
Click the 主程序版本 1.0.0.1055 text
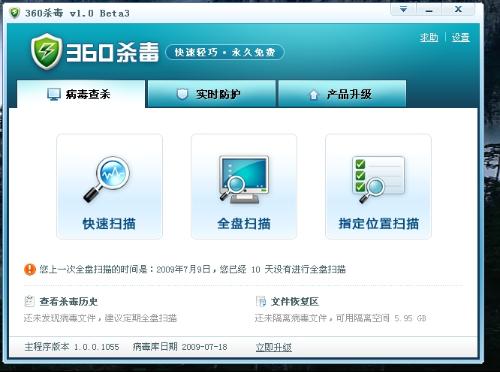(72, 347)
